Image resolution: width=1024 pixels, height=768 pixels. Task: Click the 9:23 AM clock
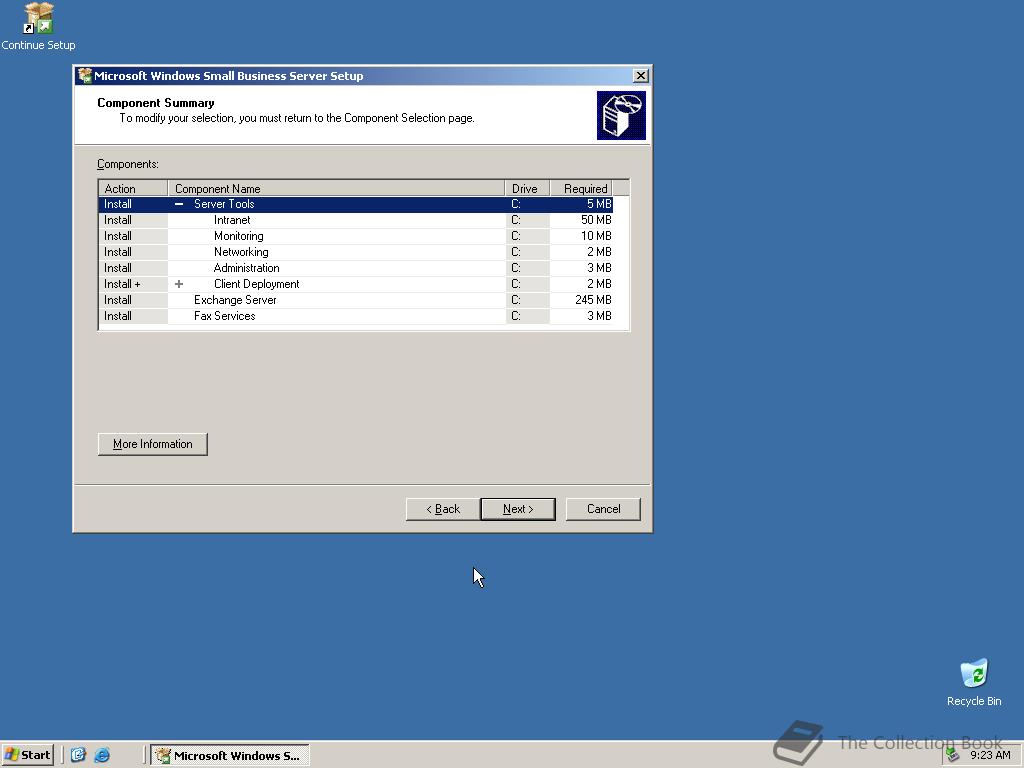[x=990, y=756]
